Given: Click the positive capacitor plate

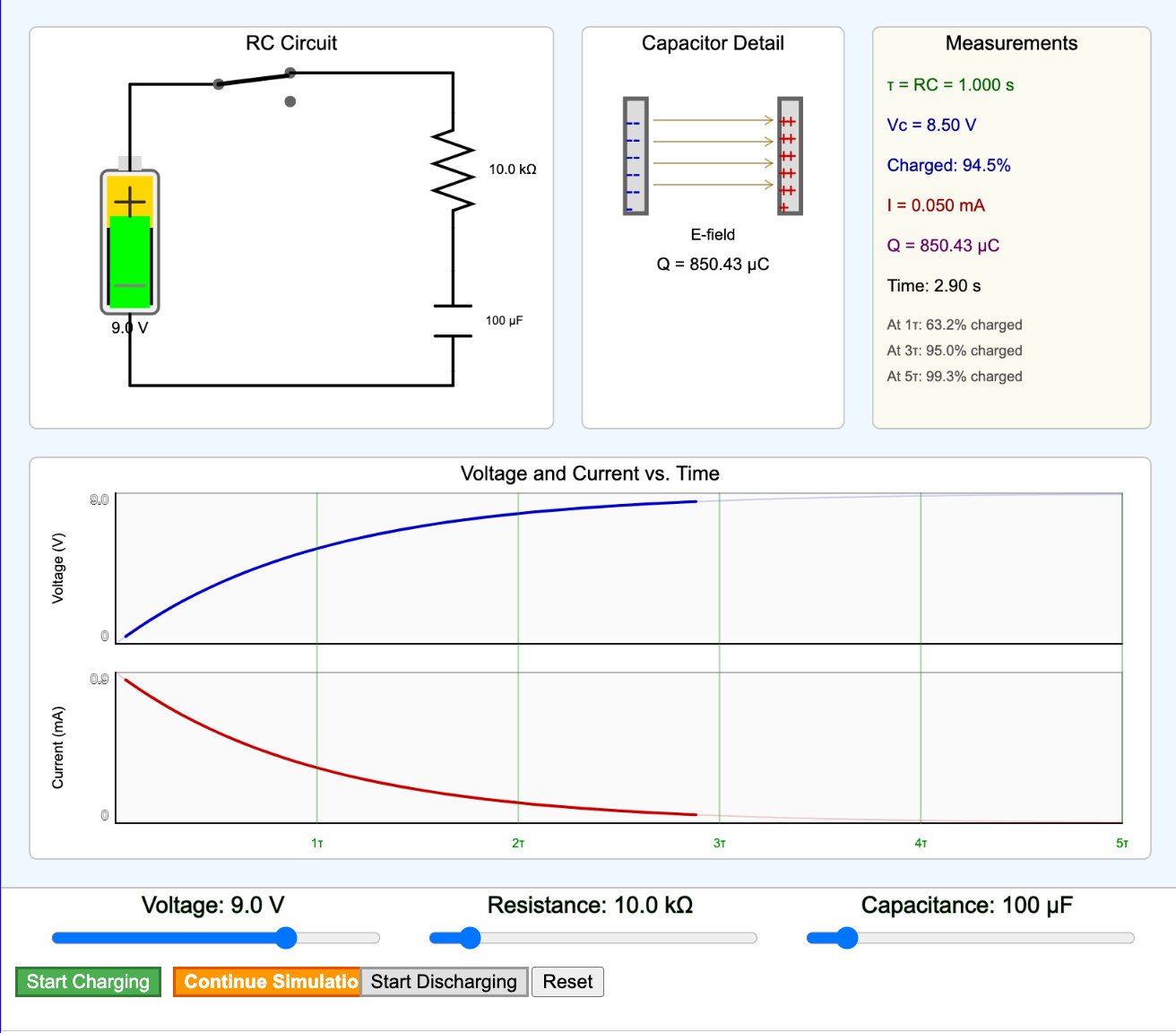Looking at the screenshot, I should (x=790, y=156).
